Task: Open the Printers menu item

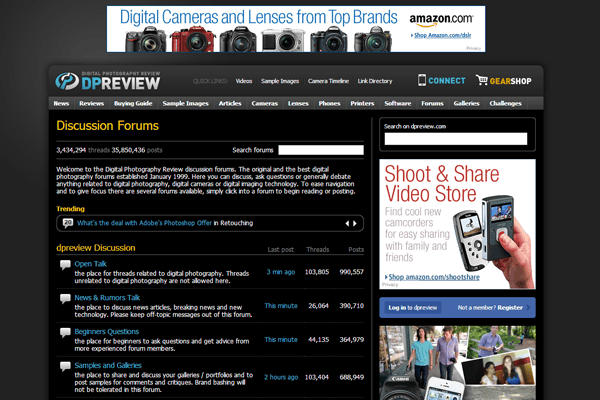Action: click(362, 103)
